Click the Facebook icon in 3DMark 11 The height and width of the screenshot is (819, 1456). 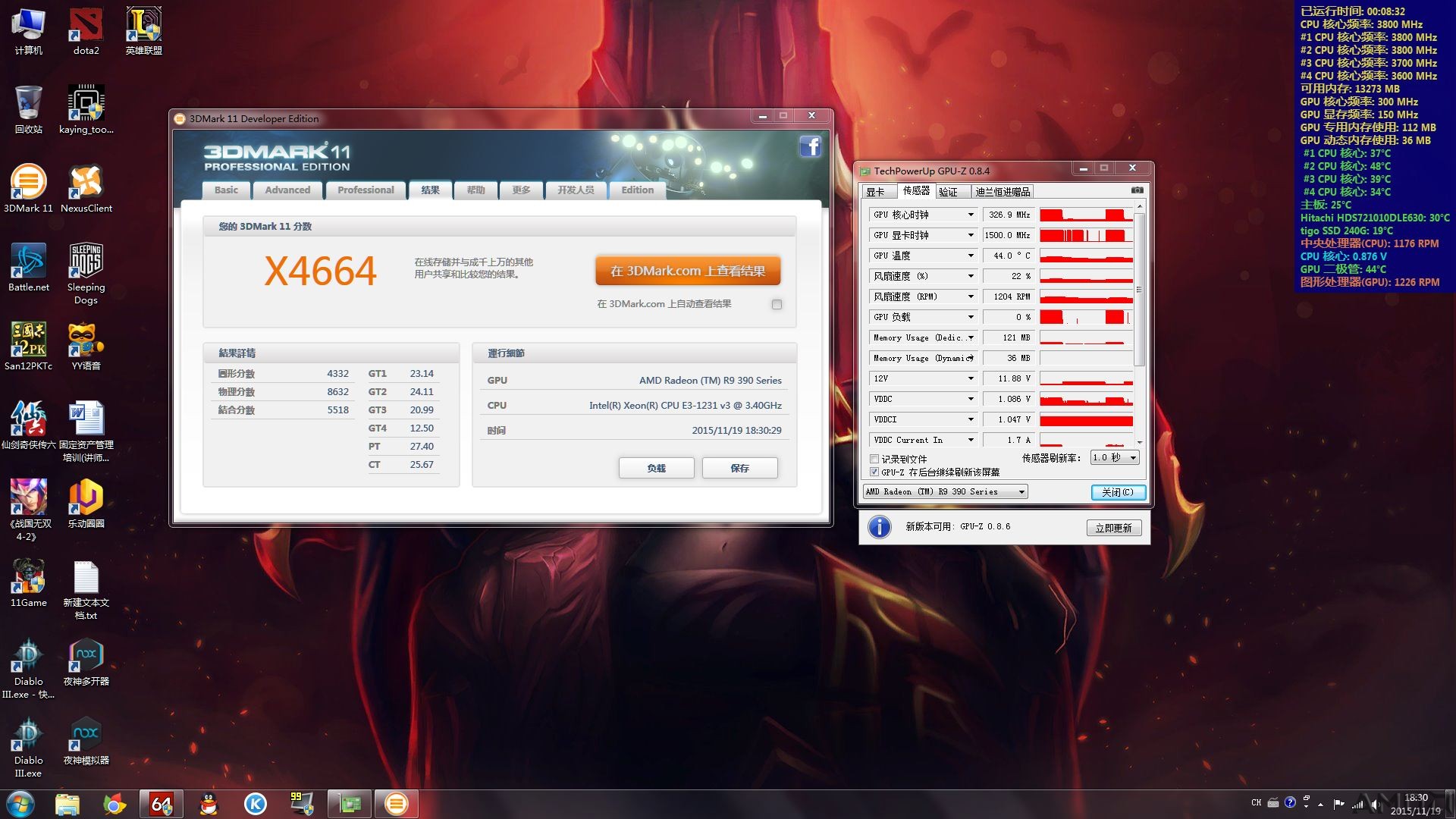(x=810, y=146)
